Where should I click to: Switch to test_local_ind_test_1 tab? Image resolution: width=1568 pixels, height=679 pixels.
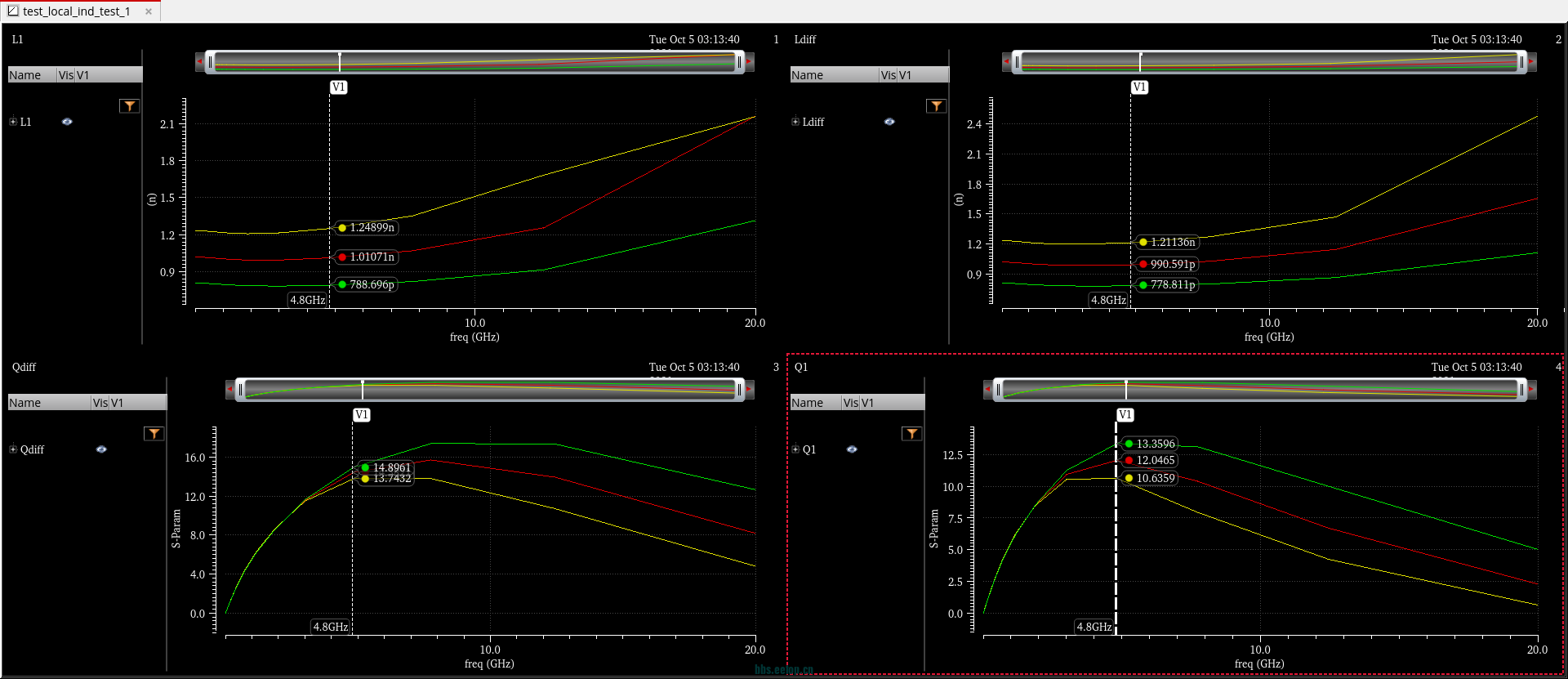click(x=77, y=11)
